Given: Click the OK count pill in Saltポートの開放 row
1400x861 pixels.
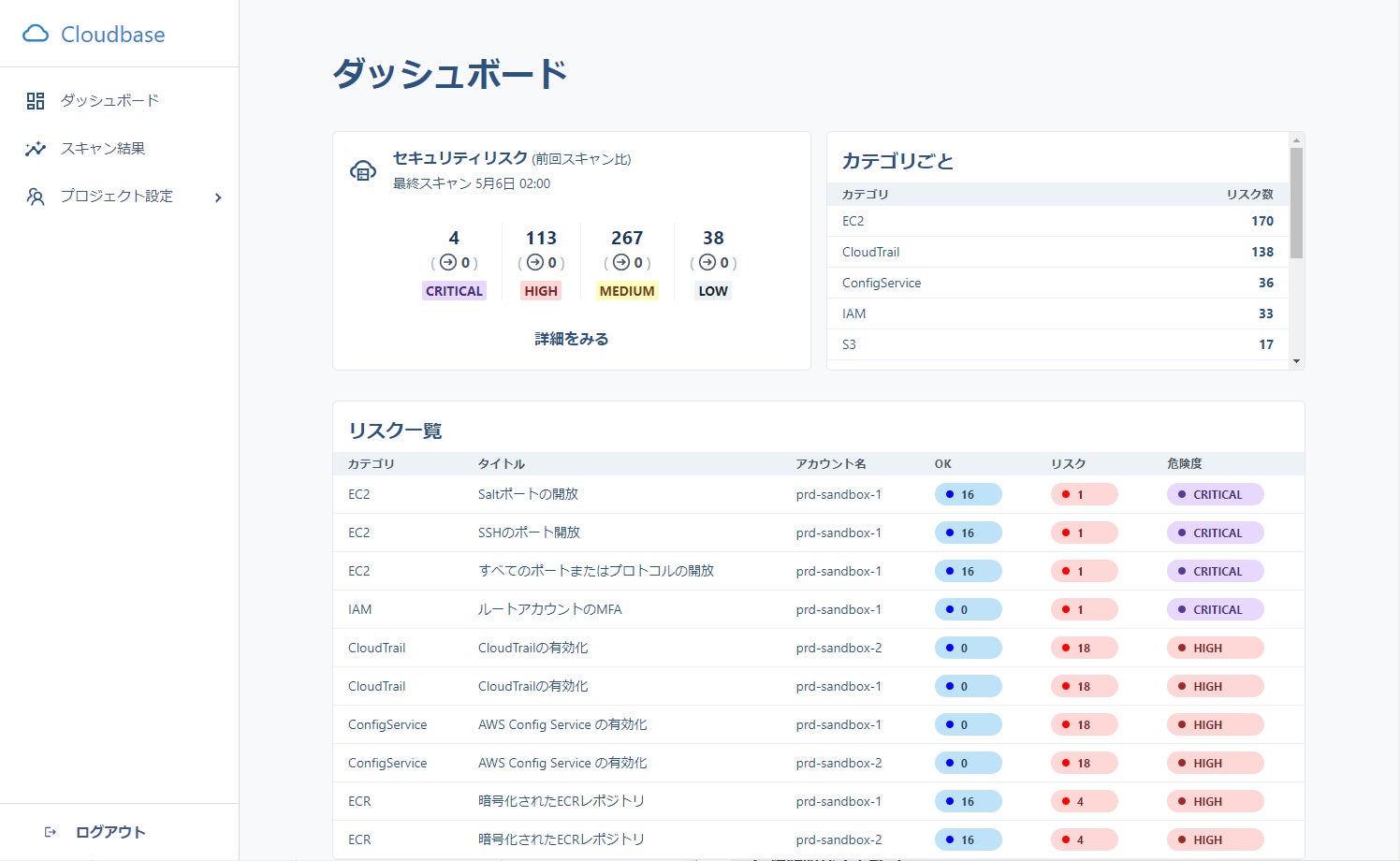Looking at the screenshot, I should coord(969,494).
